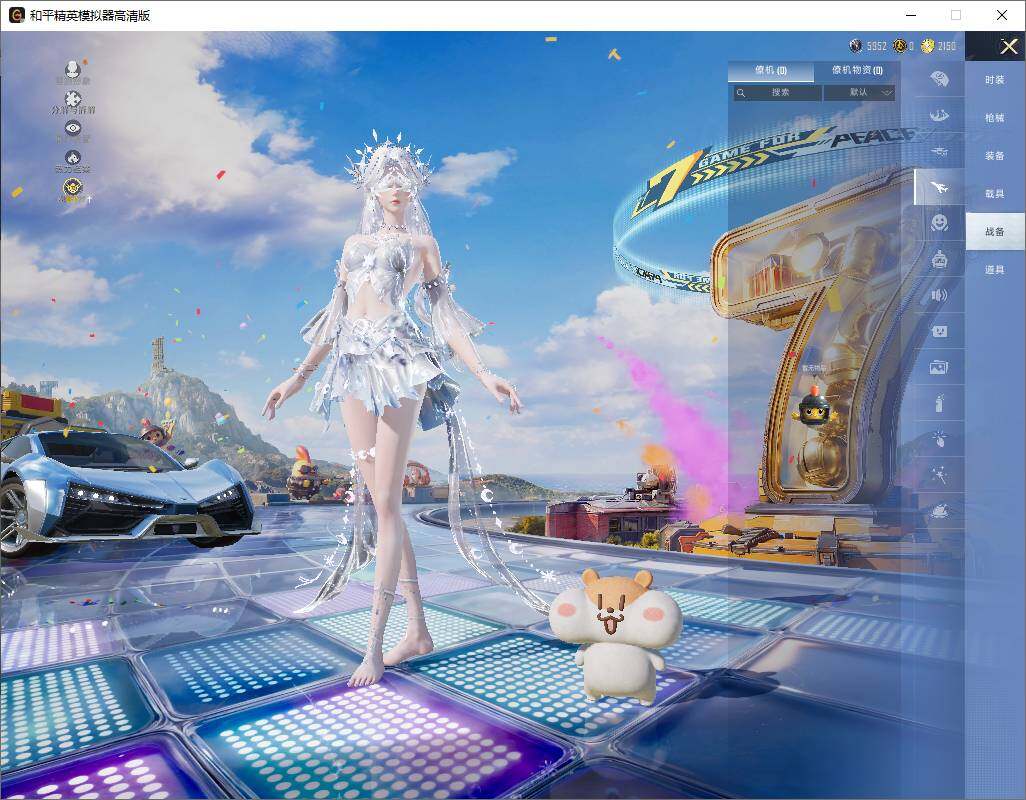Screen dimensions: 1026x800
Task: Click the character portrait icon top-left
Action: coord(72,69)
